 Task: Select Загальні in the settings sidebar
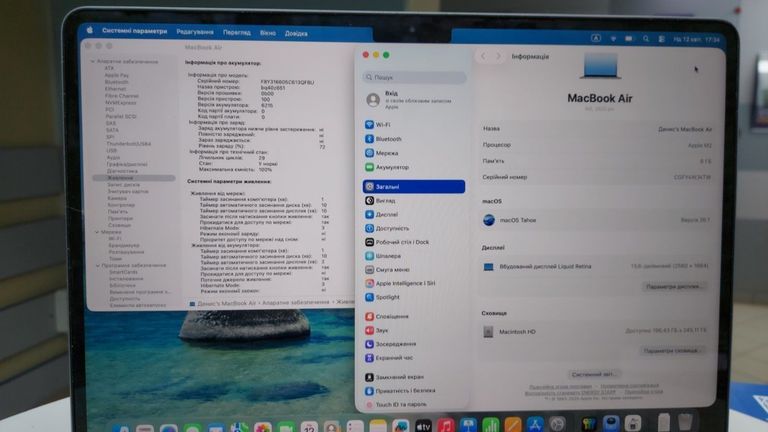pyautogui.click(x=414, y=187)
